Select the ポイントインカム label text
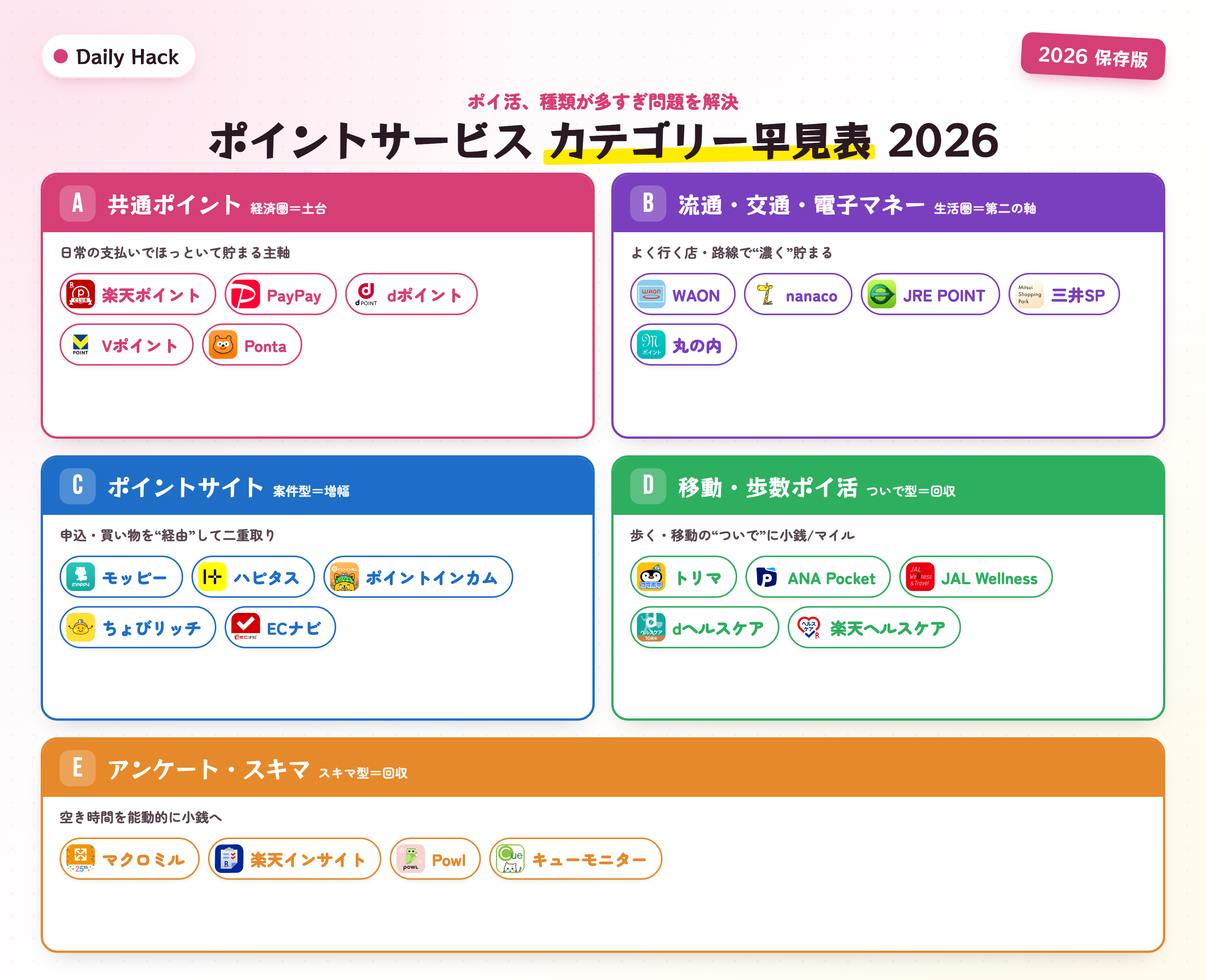1206x980 pixels. point(432,578)
